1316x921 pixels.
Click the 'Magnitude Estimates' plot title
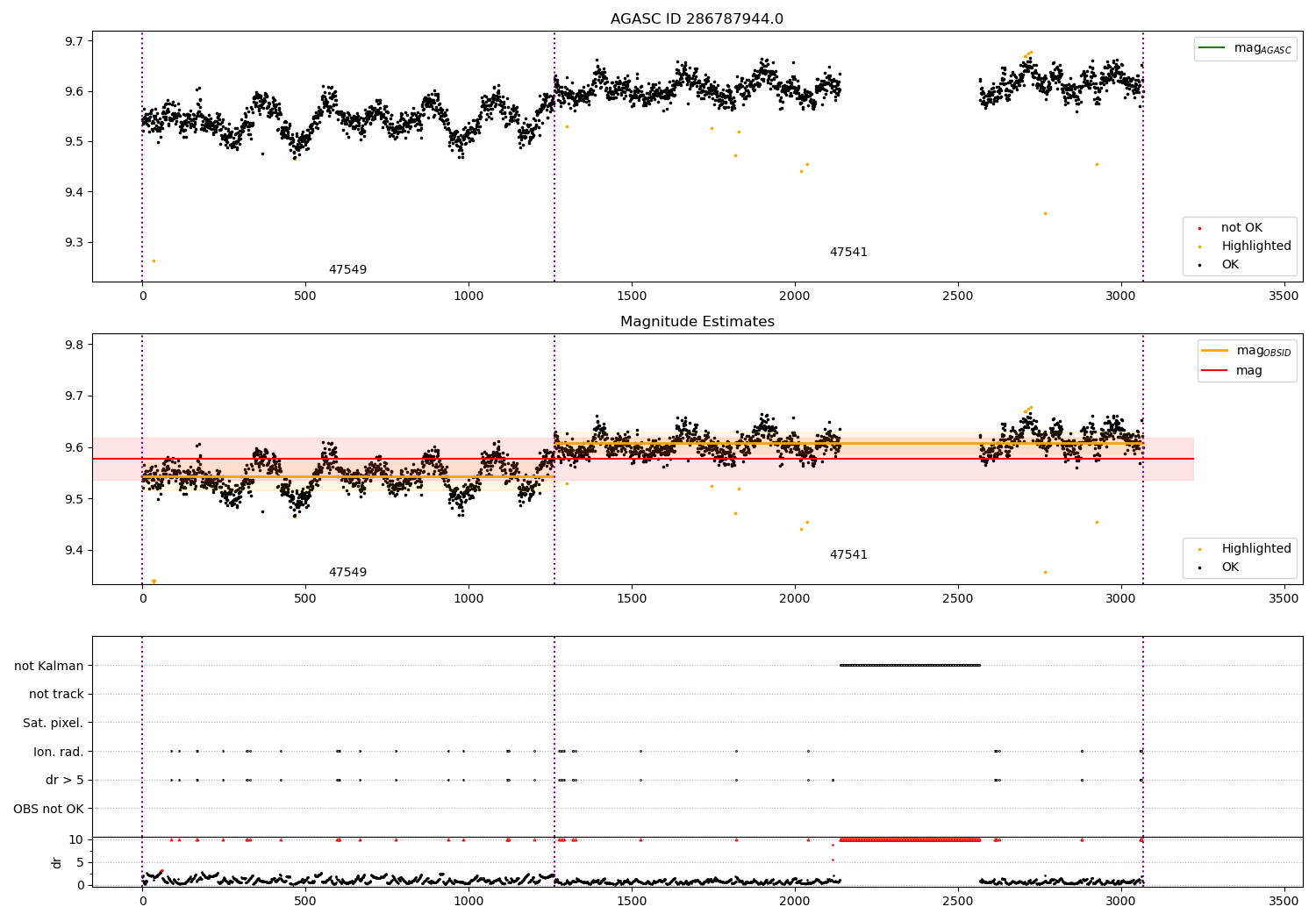pos(697,322)
